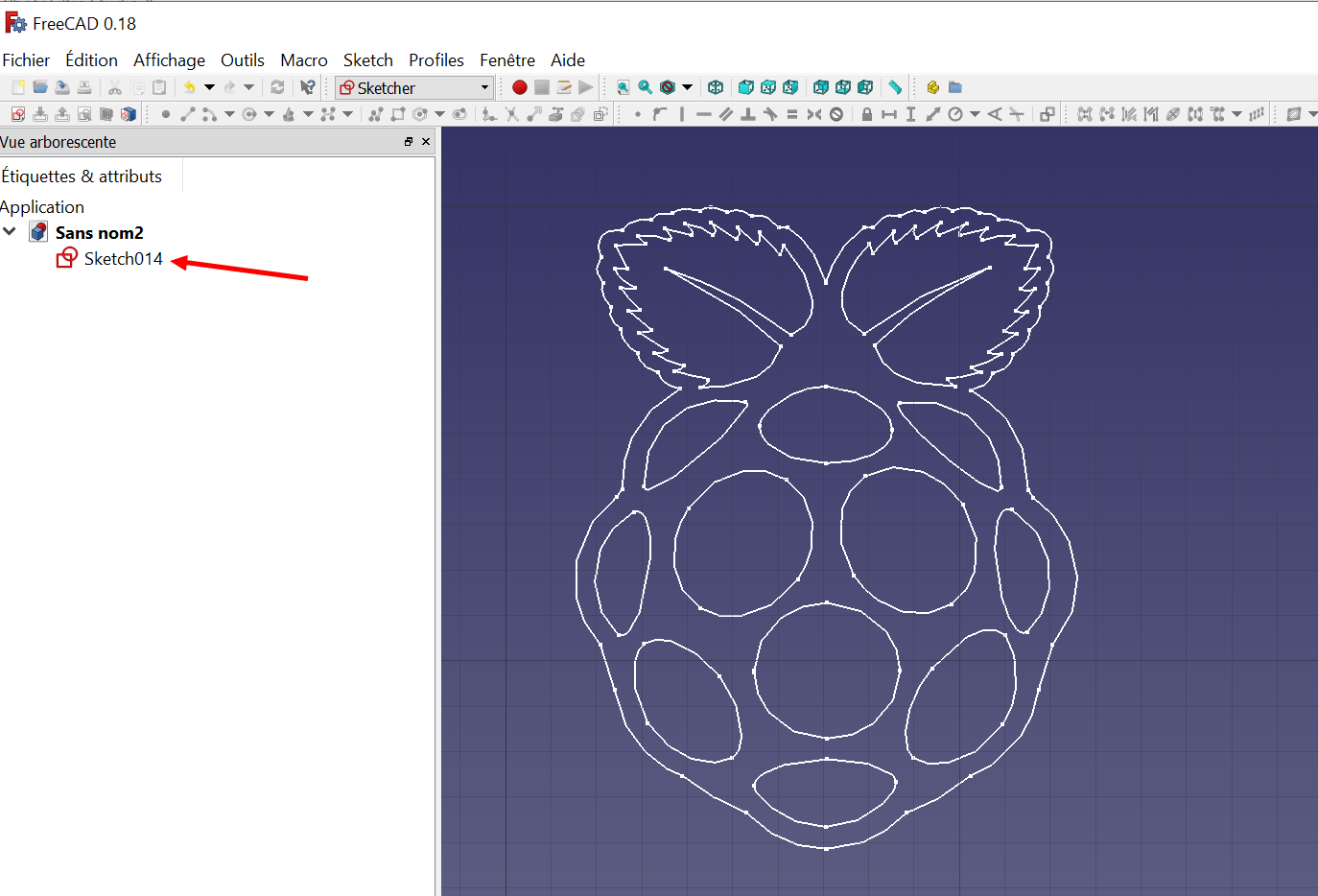Start macro recording with red circle
1318x896 pixels.
pos(520,87)
